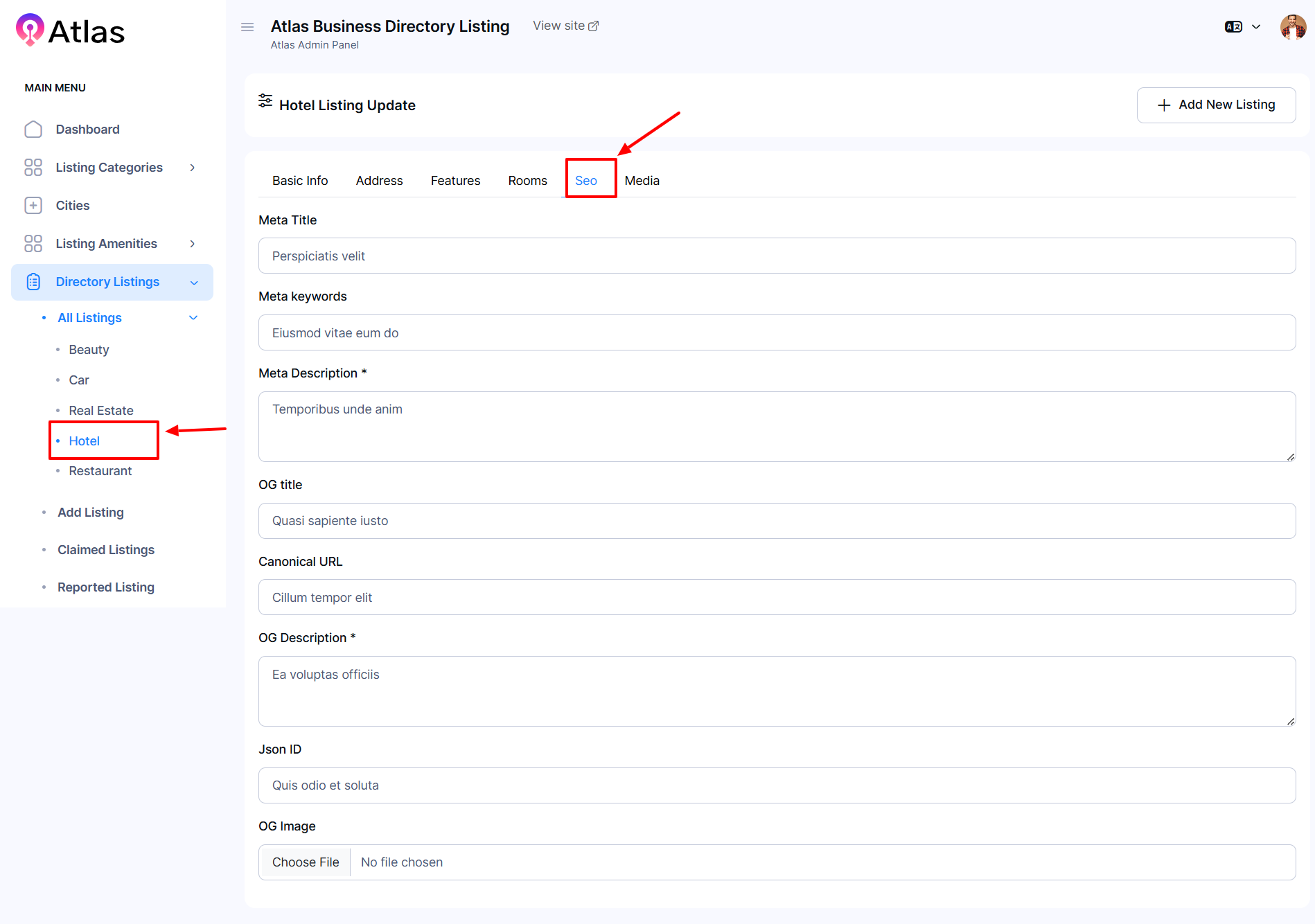Open the Basic Info tab
The height and width of the screenshot is (924, 1315).
pos(300,181)
